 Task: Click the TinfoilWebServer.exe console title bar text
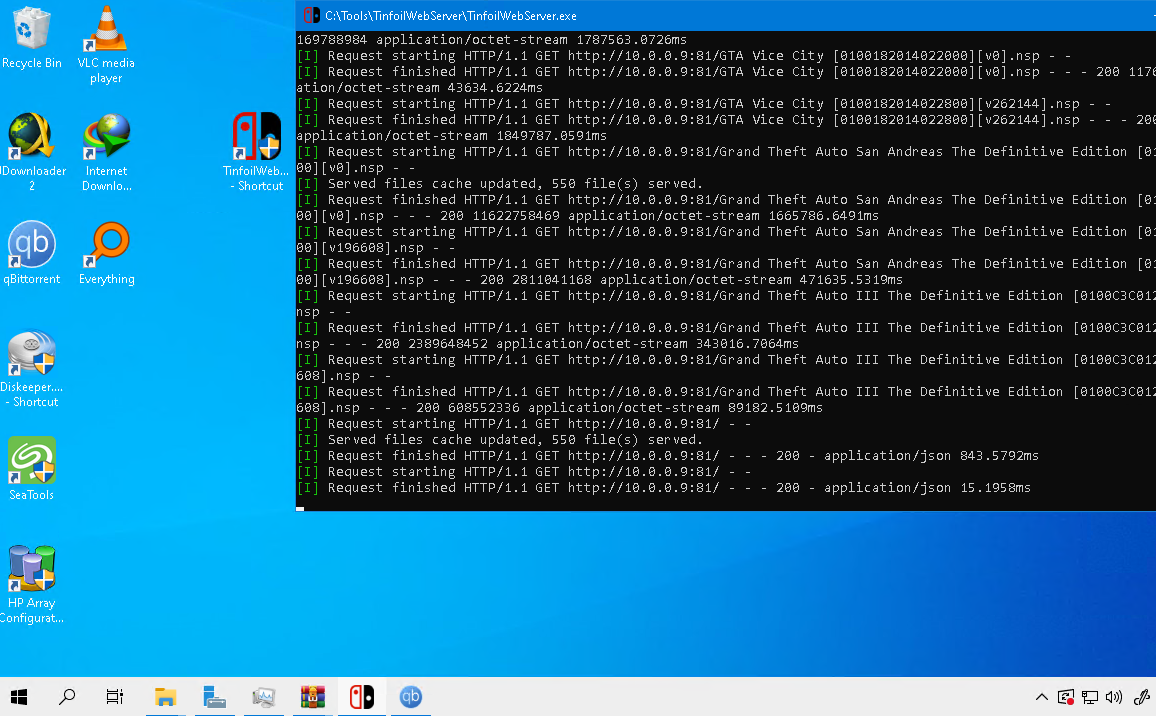[x=451, y=15]
